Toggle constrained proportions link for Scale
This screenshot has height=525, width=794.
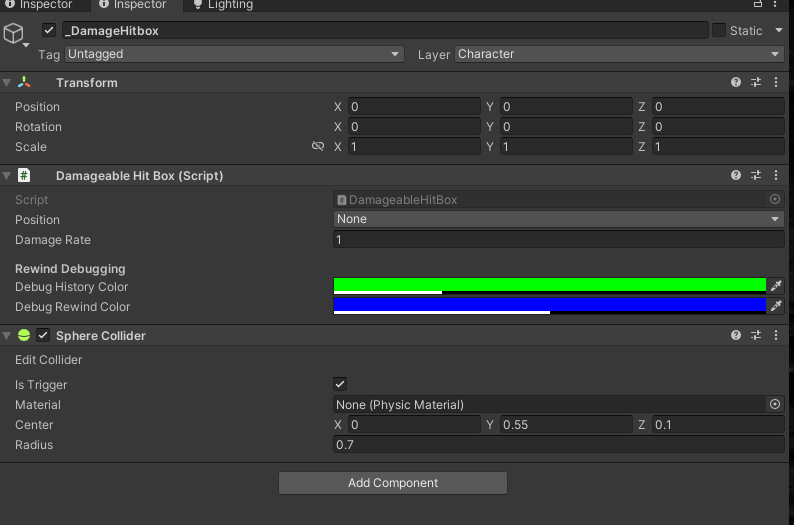[x=317, y=146]
